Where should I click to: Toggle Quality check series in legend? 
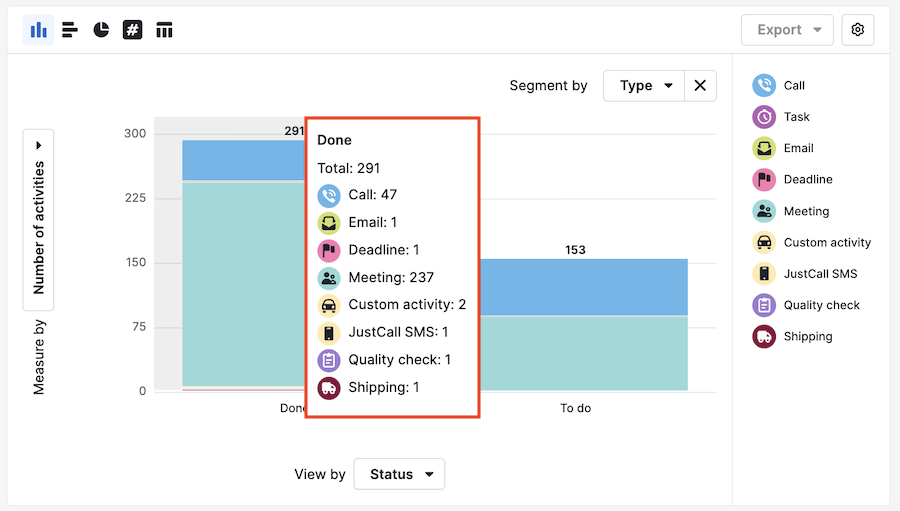(821, 305)
